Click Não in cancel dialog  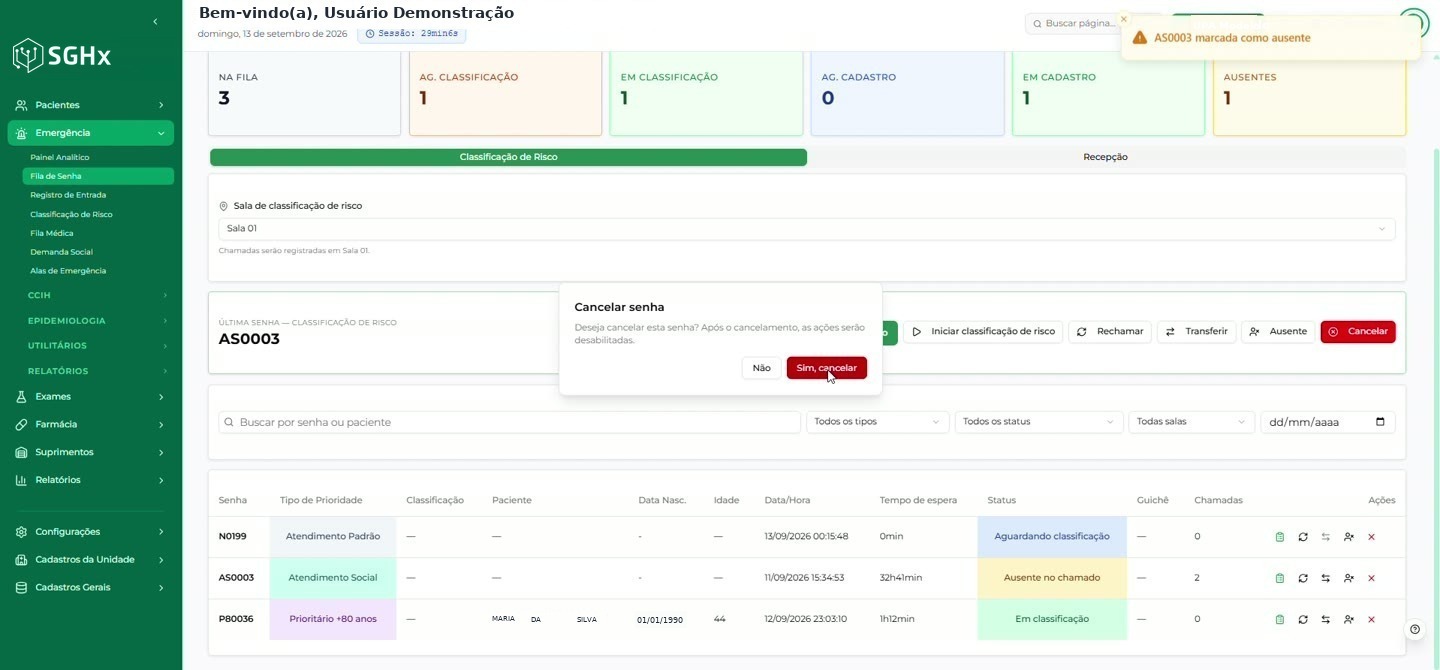(761, 368)
